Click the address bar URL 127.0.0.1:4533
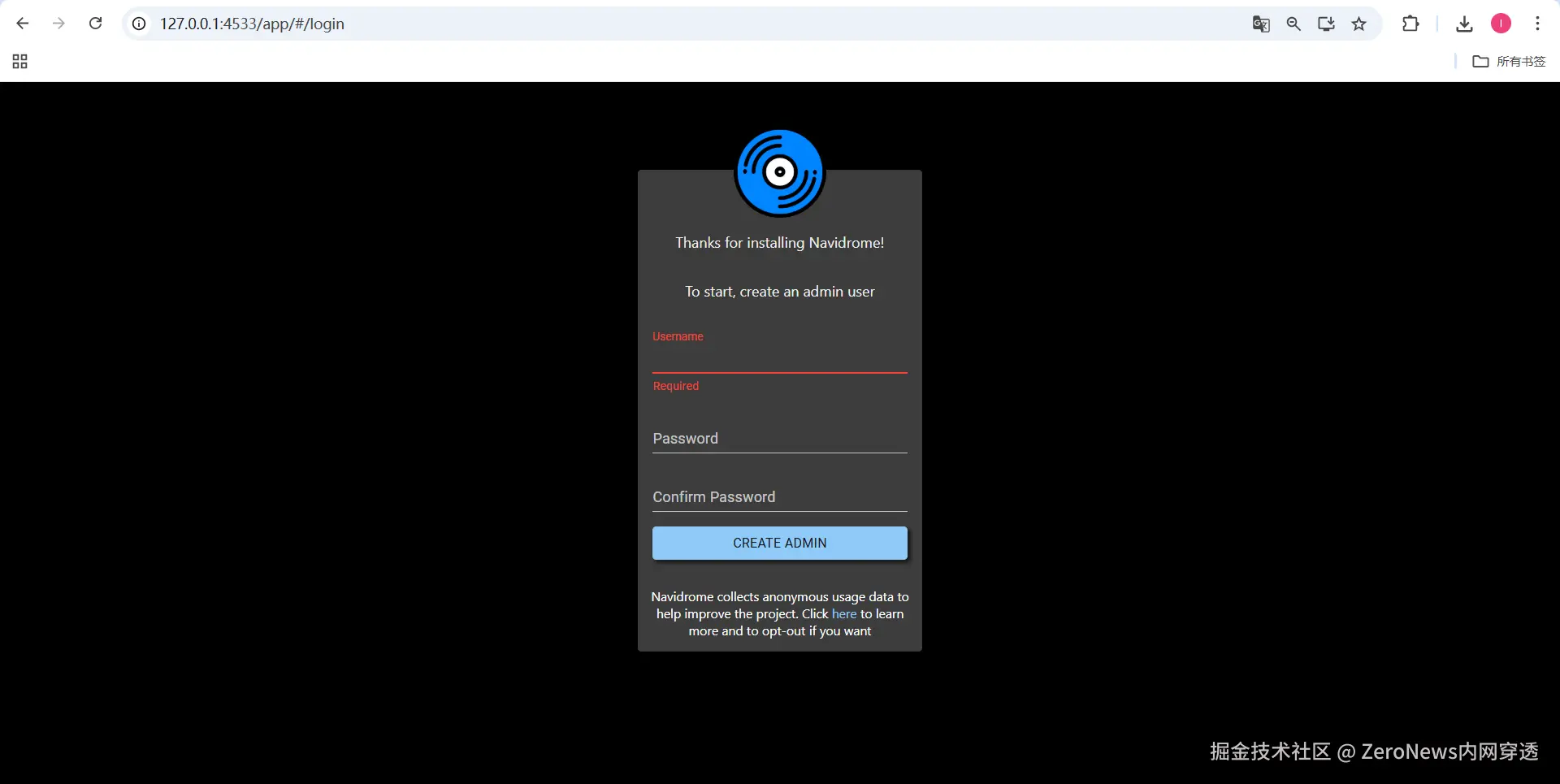Image resolution: width=1560 pixels, height=784 pixels. click(252, 24)
